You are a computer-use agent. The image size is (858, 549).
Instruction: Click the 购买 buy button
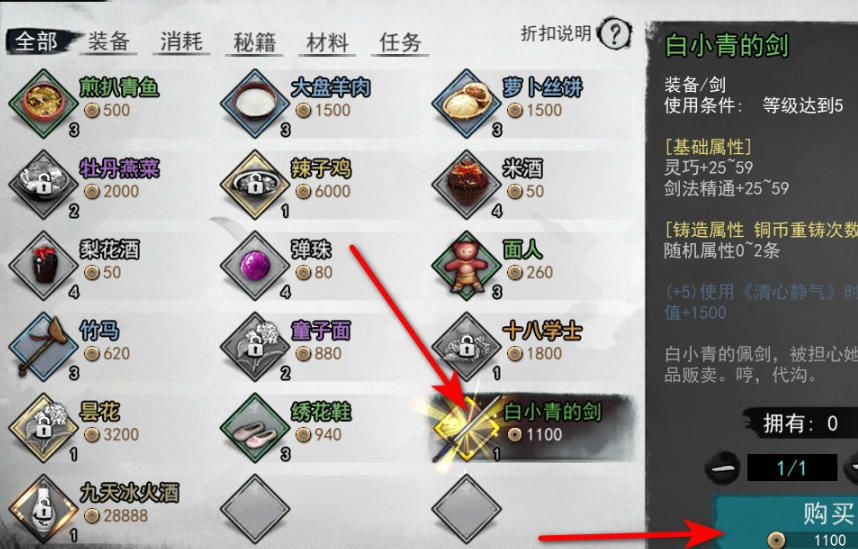[x=788, y=523]
